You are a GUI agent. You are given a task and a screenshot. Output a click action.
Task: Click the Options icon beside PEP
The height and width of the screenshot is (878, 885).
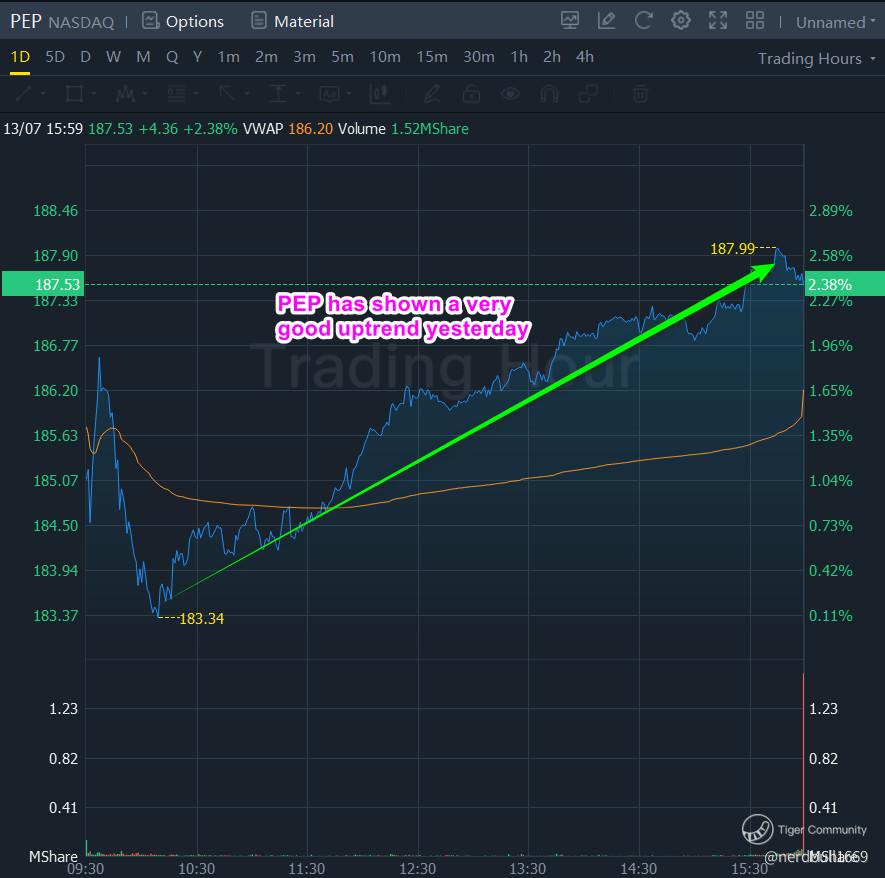coord(150,21)
